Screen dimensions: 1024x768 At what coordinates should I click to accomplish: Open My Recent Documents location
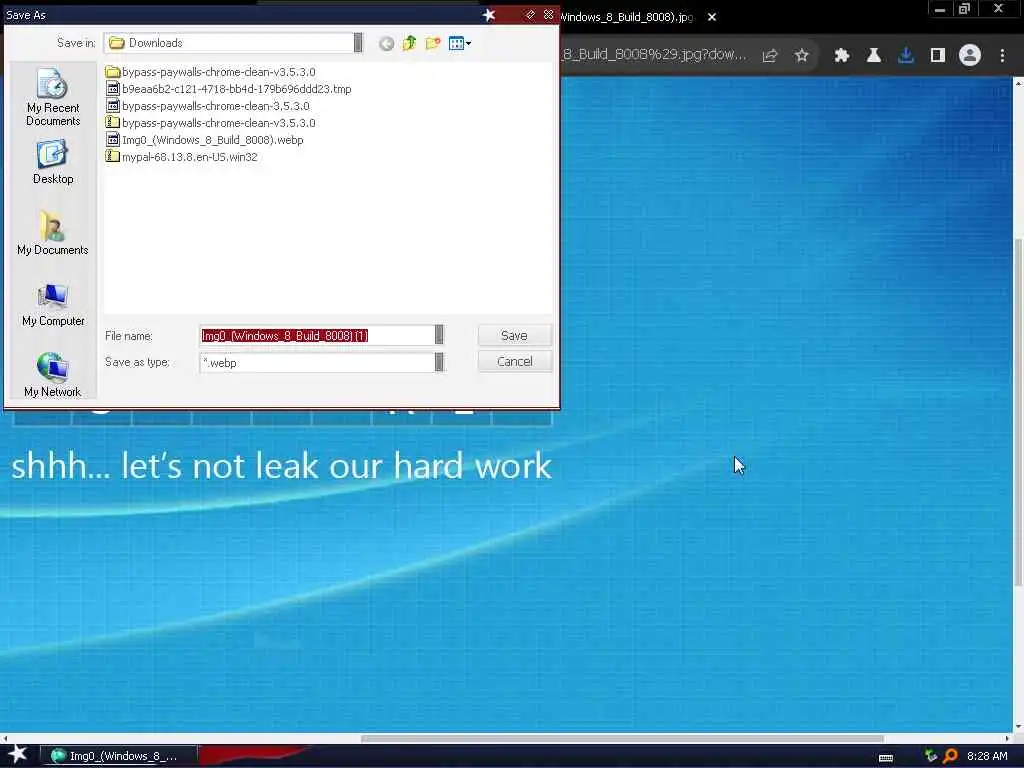tap(53, 97)
